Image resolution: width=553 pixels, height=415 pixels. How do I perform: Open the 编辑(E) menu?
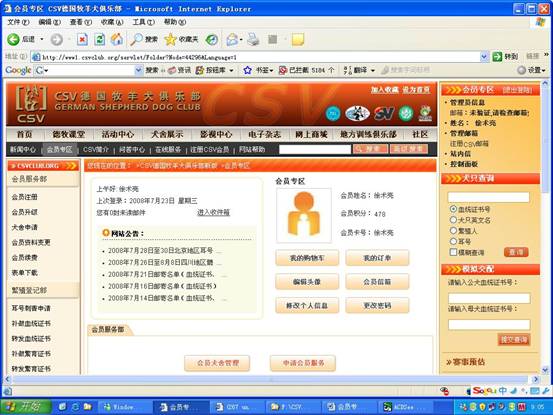[49, 22]
